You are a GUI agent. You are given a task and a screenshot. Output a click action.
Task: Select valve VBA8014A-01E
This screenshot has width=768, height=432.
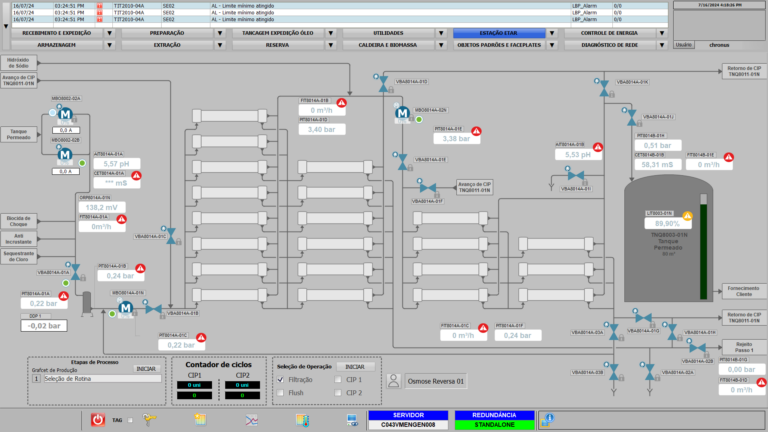tap(403, 162)
